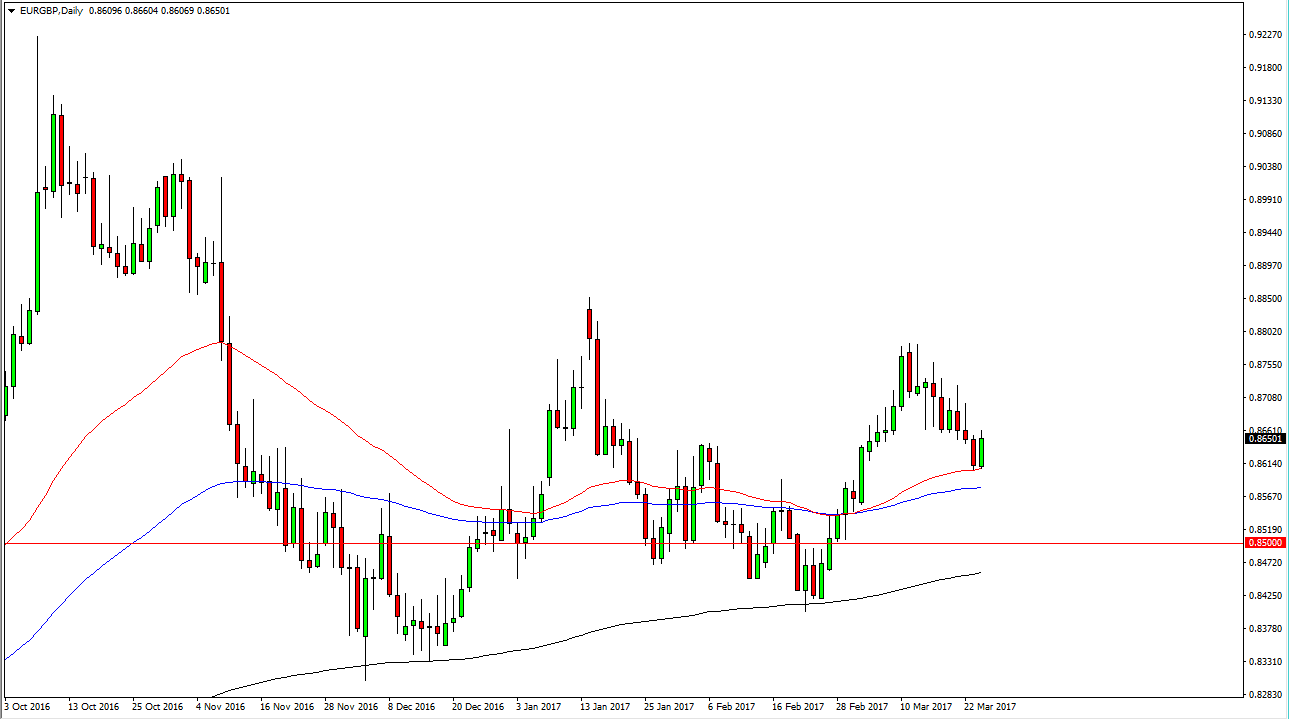Click the current price tag 0.86501
Screen dimensions: 1289x719
[x=1266, y=438]
